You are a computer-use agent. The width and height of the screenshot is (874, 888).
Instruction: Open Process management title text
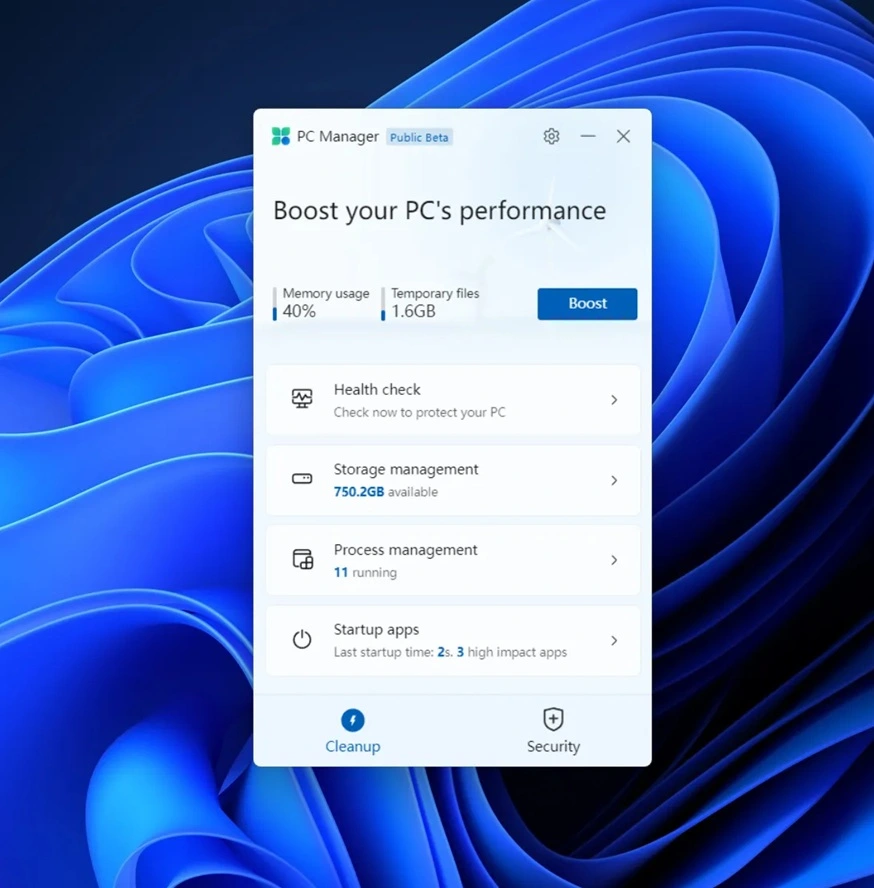tap(406, 550)
